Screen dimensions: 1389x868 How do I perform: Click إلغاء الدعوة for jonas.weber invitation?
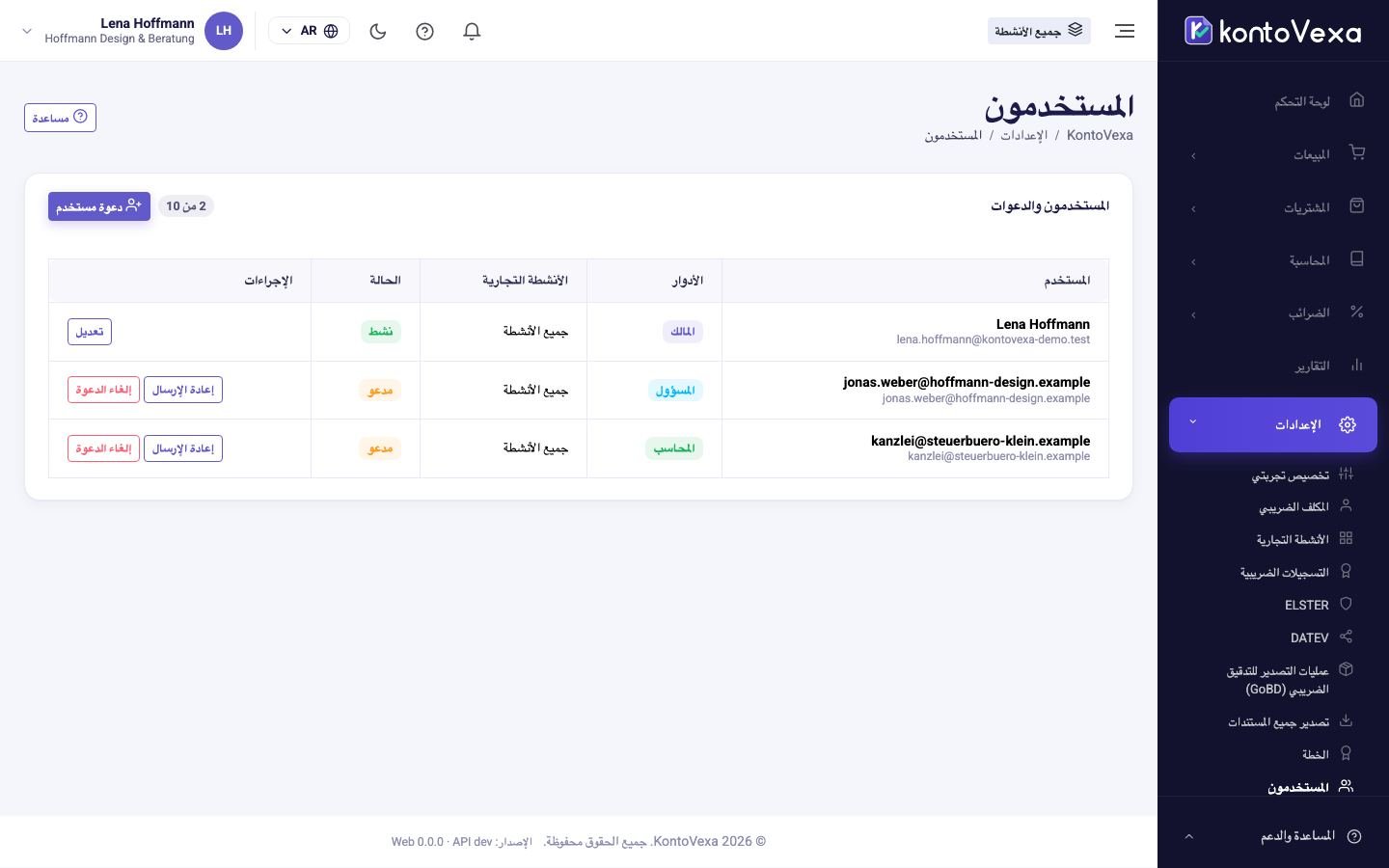click(x=103, y=390)
